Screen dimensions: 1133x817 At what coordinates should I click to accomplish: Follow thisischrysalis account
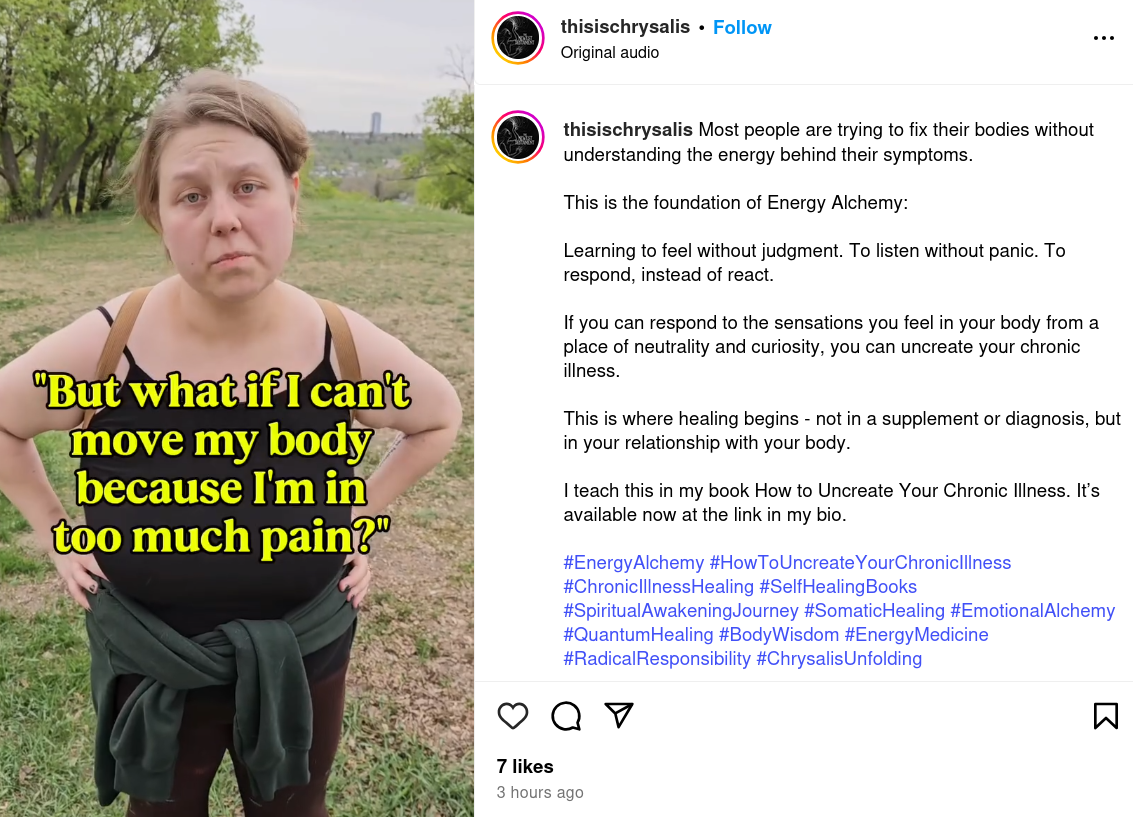pyautogui.click(x=742, y=27)
